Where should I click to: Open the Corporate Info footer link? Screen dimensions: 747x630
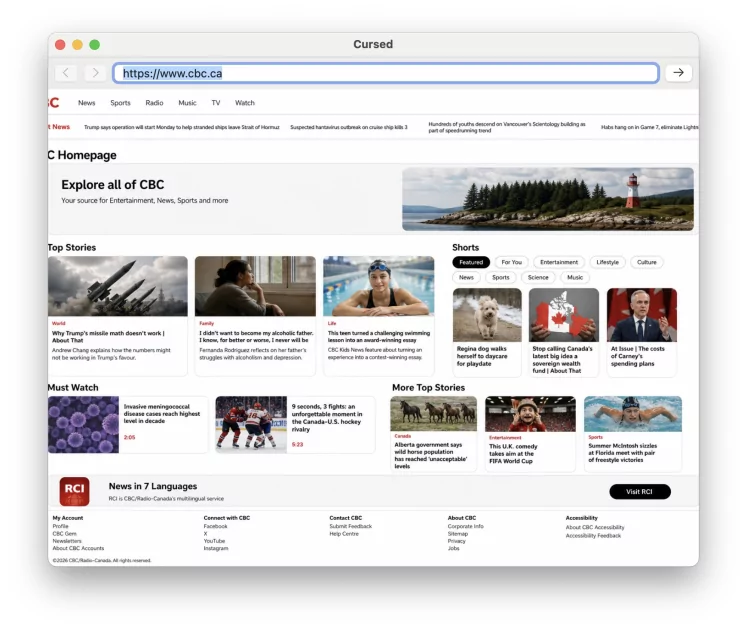465,526
